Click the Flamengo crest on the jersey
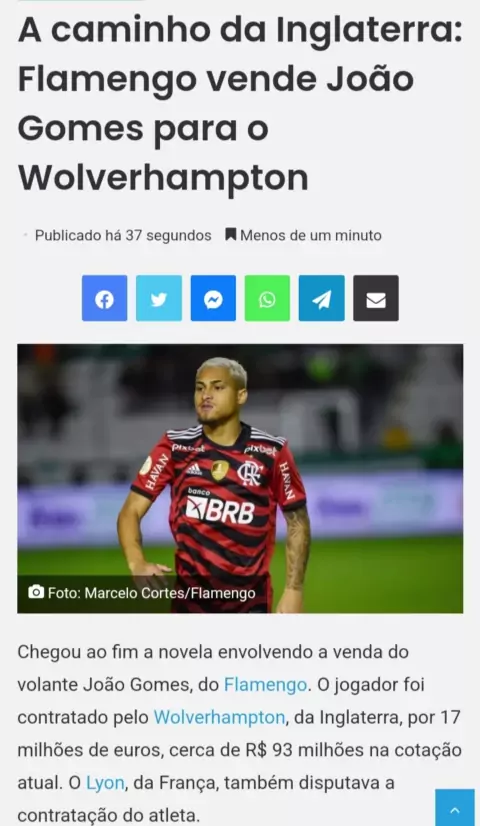Image resolution: width=480 pixels, height=826 pixels. coord(250,473)
